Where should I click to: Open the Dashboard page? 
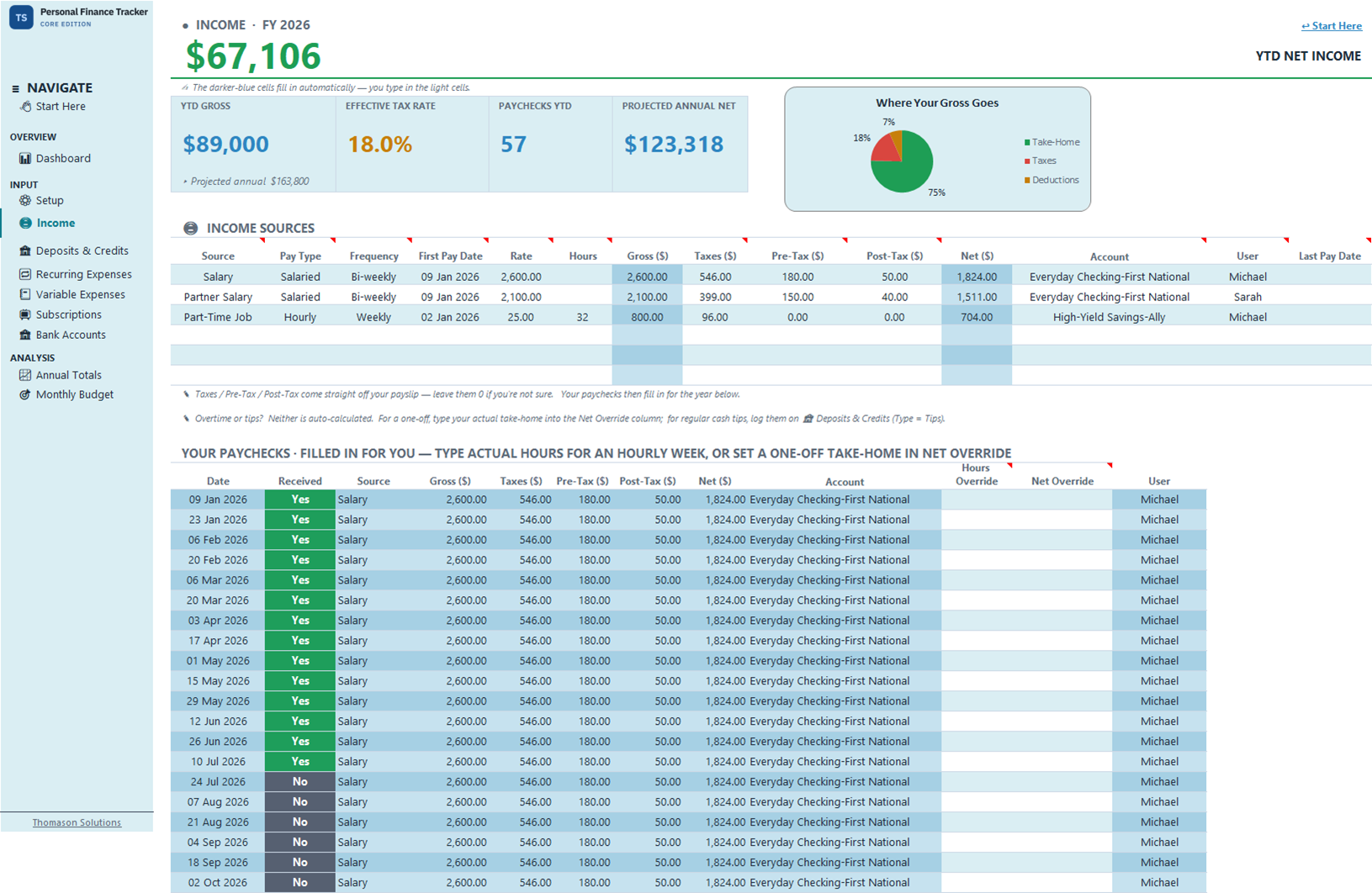click(63, 158)
